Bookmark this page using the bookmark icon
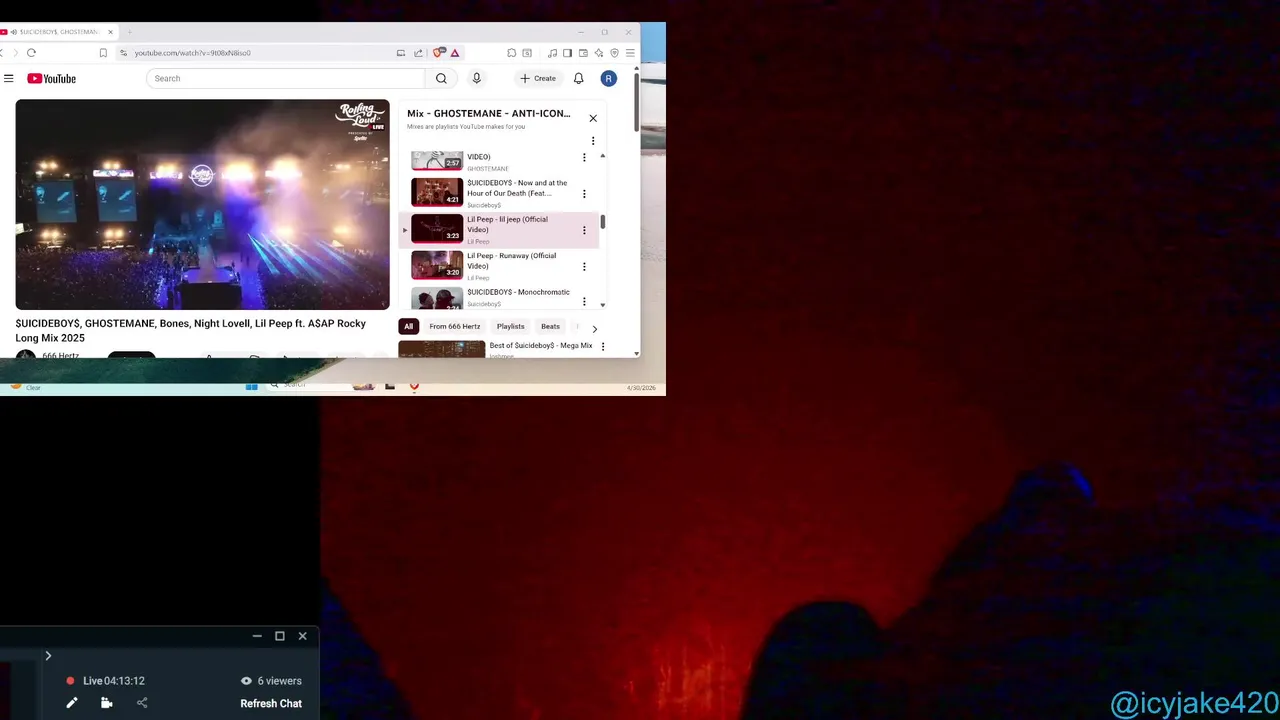This screenshot has width=1280, height=720. [x=103, y=53]
